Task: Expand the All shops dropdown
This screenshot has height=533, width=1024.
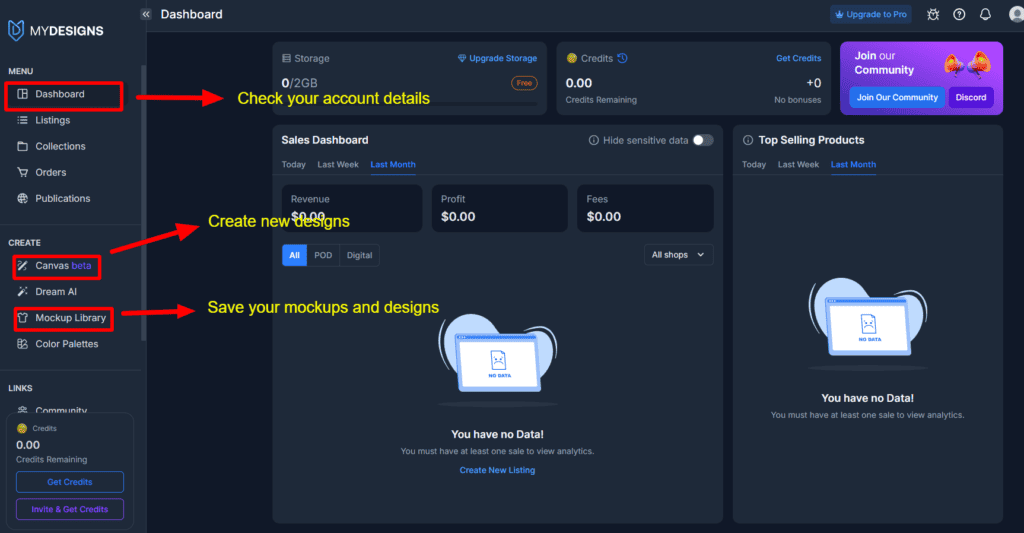Action: click(x=678, y=255)
